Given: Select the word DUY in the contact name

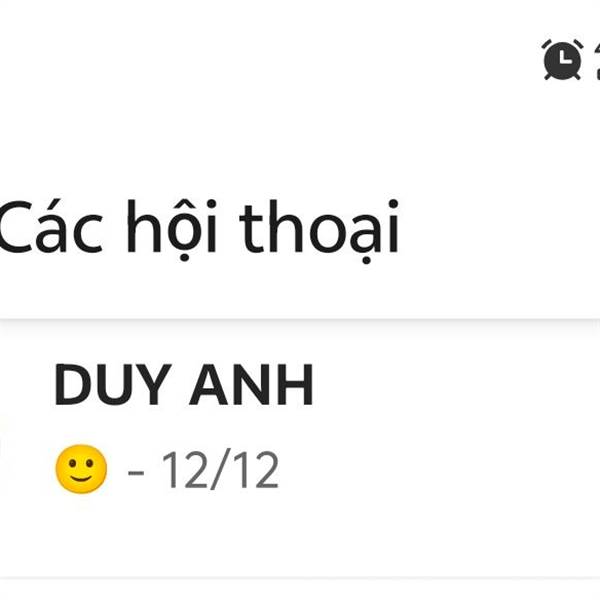Looking at the screenshot, I should point(112,384).
